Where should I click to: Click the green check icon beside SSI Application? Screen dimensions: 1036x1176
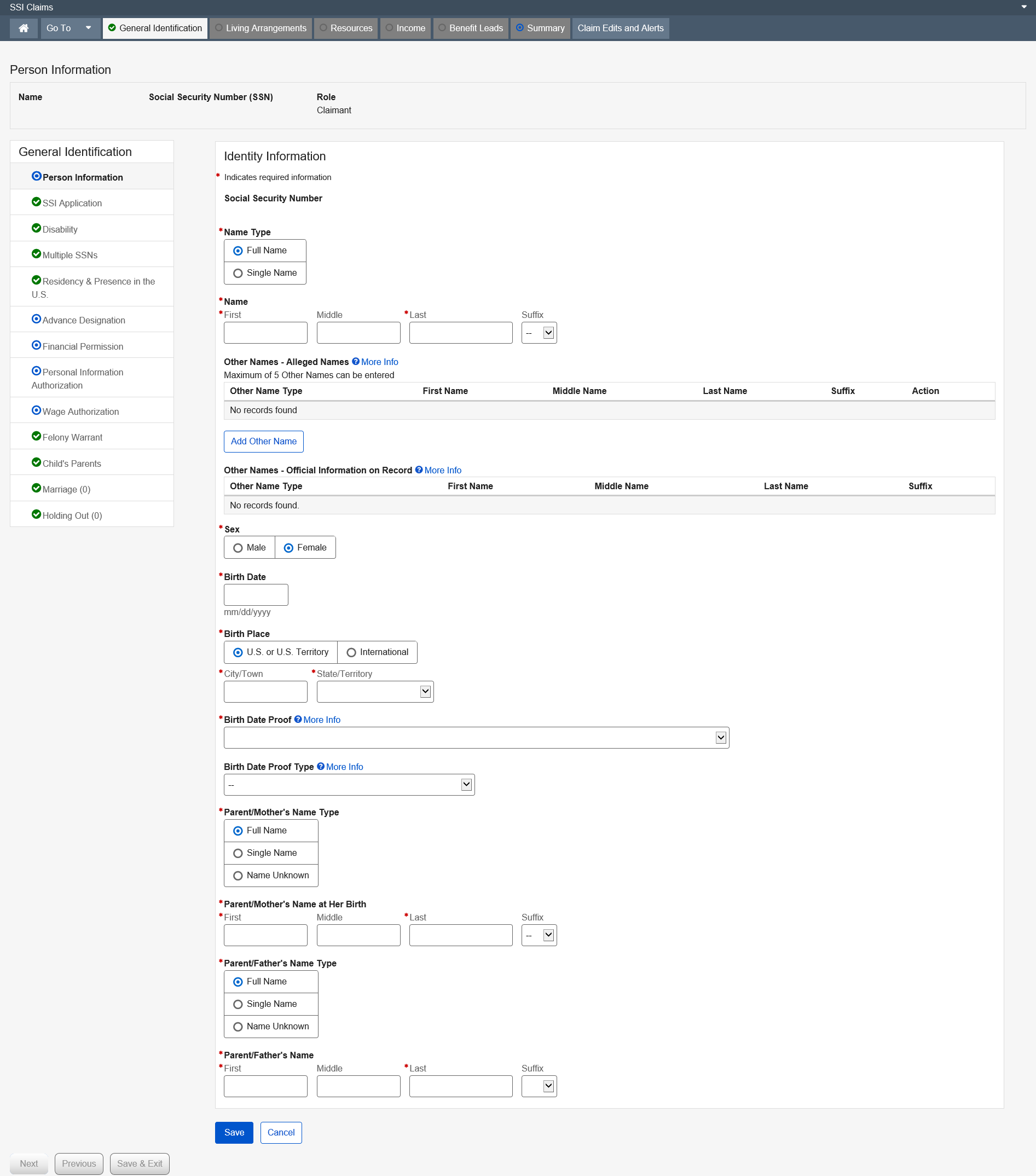click(x=36, y=202)
